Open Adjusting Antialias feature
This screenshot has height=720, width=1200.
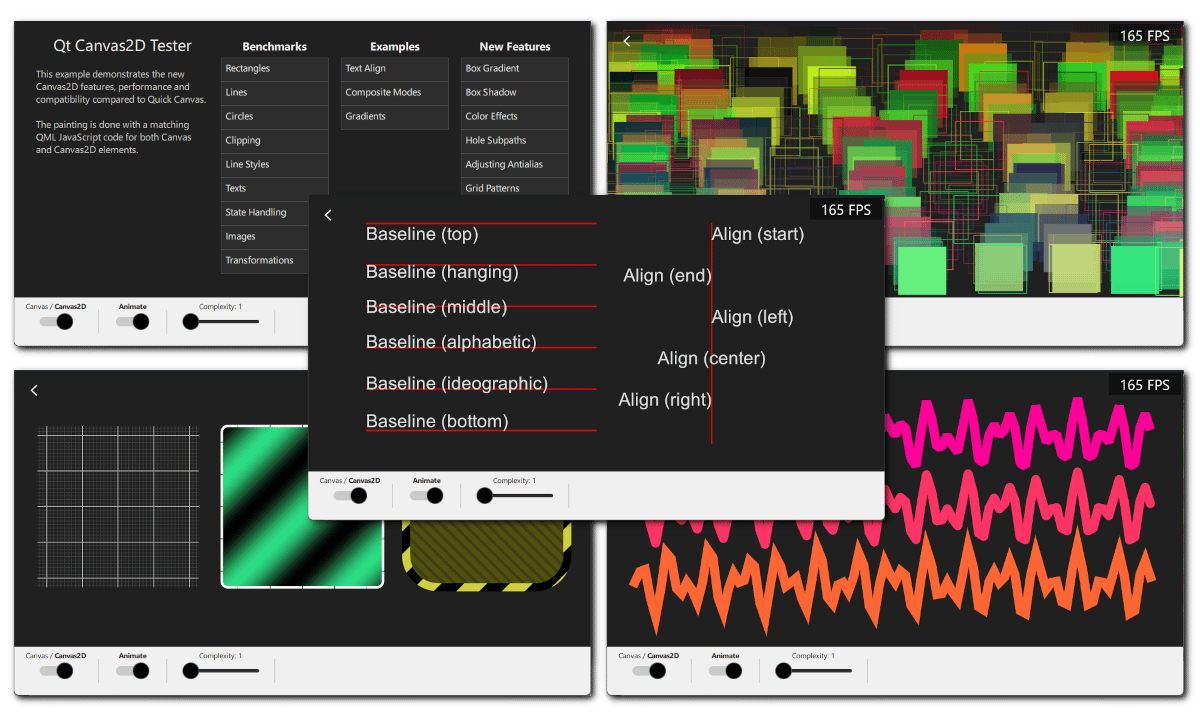click(x=515, y=165)
